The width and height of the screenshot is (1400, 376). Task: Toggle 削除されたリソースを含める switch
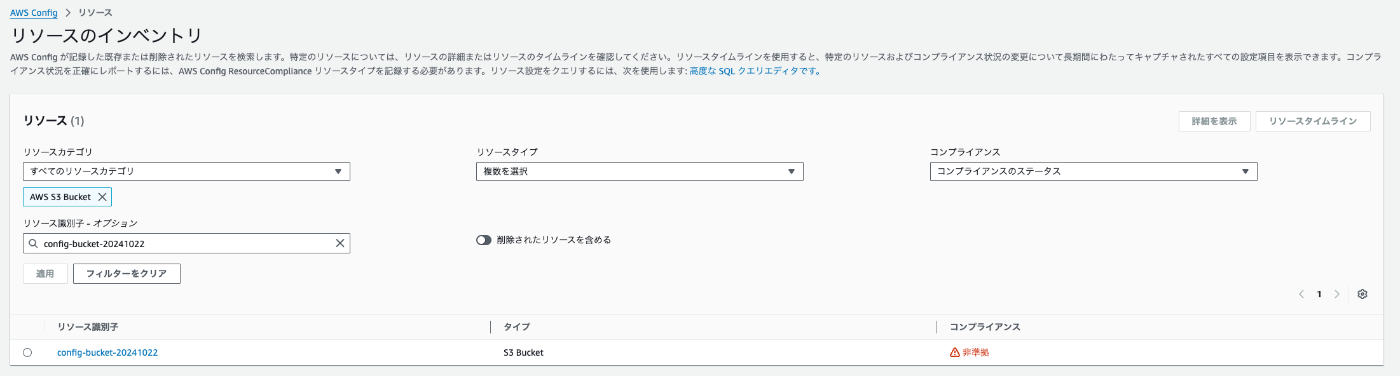click(484, 240)
